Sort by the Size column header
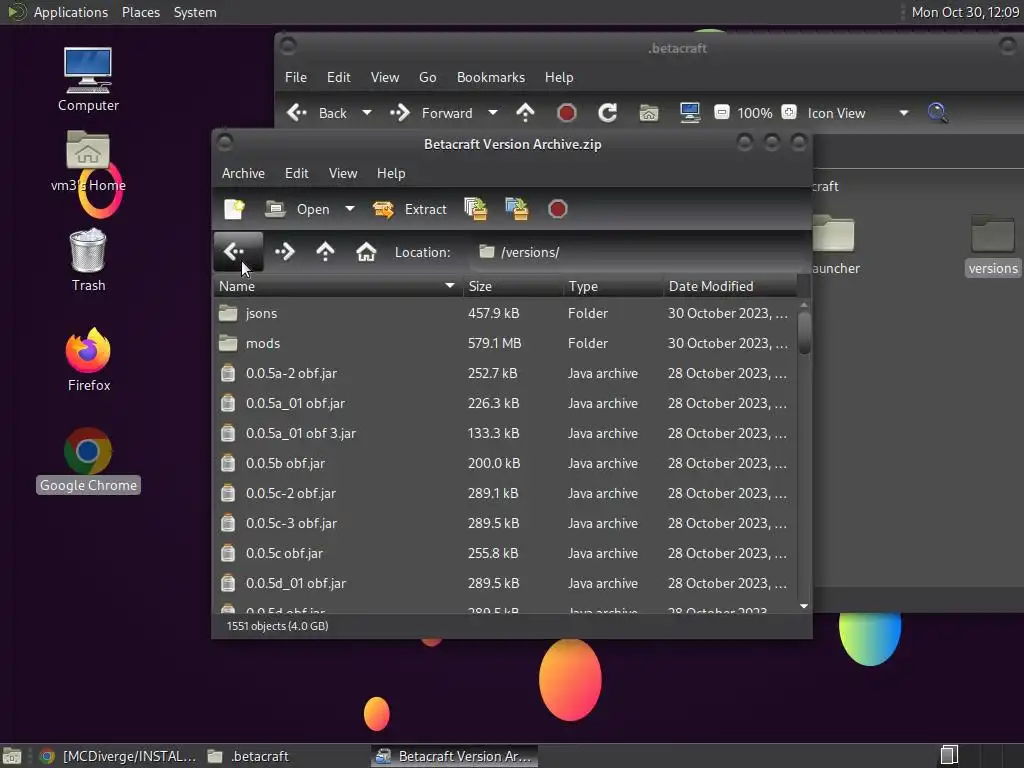 513,286
